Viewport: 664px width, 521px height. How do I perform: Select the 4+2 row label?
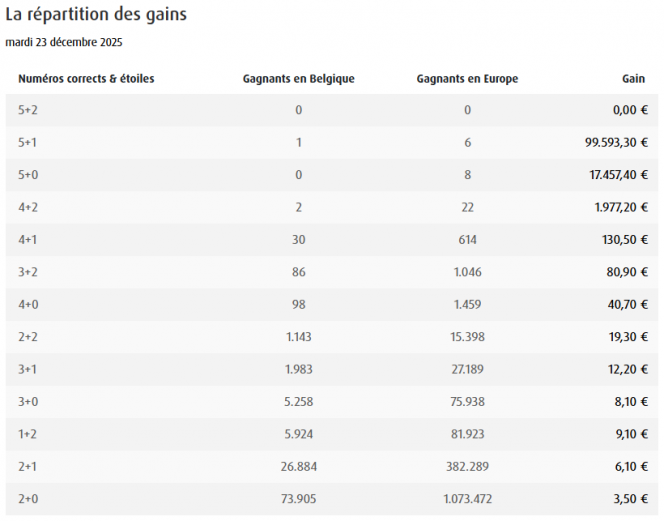(x=27, y=207)
